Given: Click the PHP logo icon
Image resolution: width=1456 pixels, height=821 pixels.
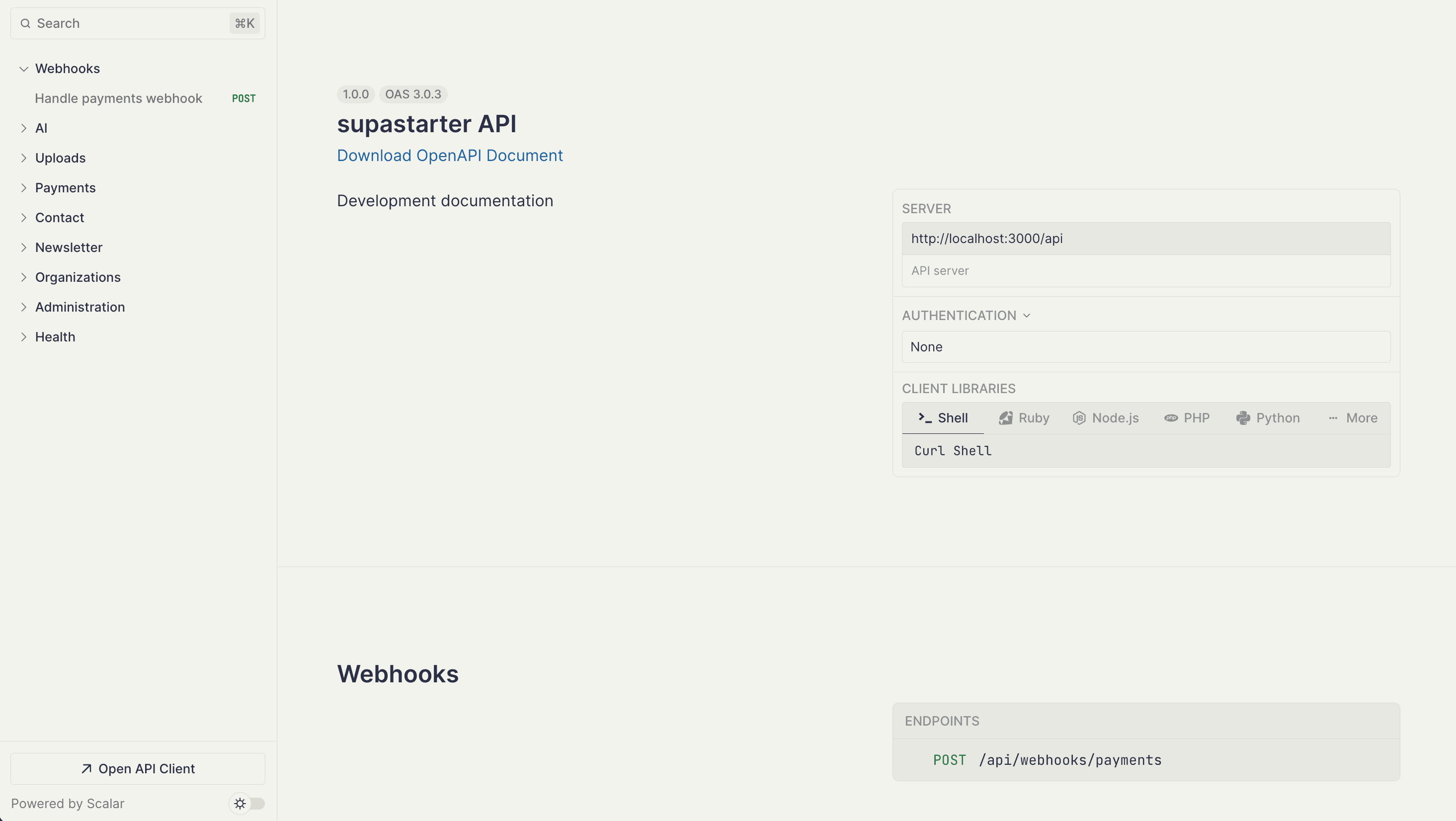Looking at the screenshot, I should (x=1171, y=418).
